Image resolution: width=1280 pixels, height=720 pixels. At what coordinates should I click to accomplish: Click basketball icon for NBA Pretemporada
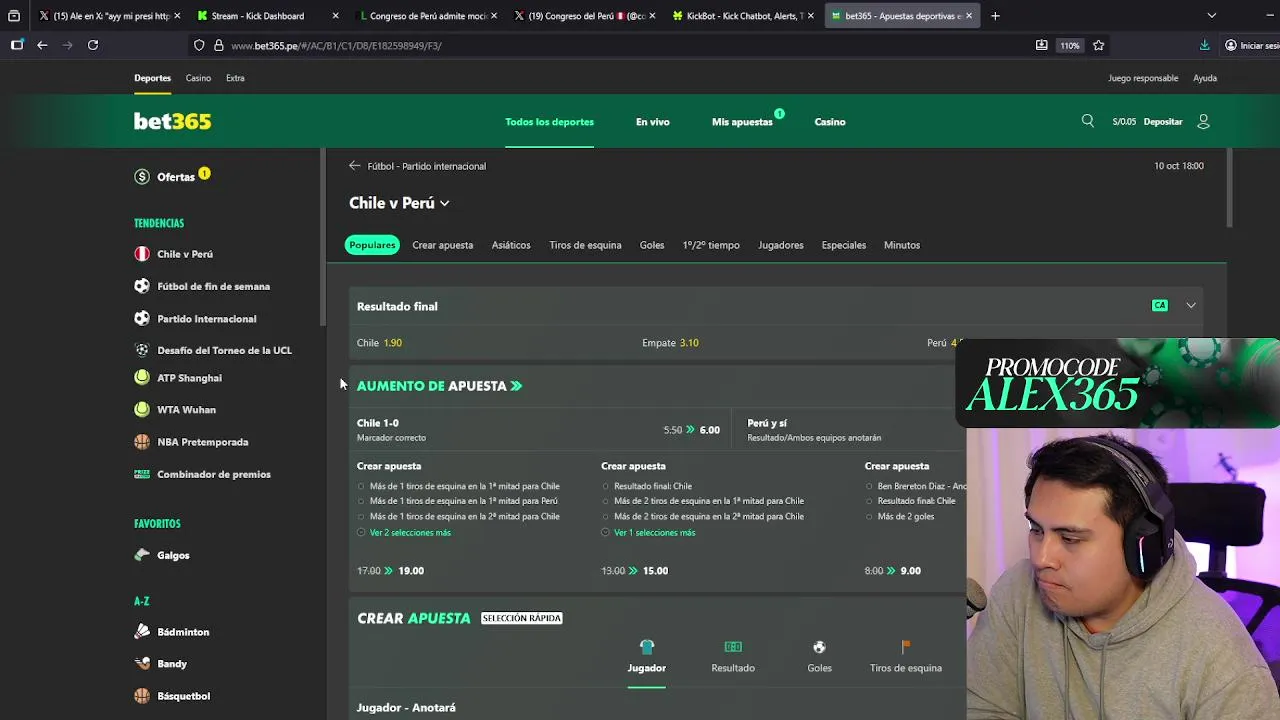click(142, 441)
